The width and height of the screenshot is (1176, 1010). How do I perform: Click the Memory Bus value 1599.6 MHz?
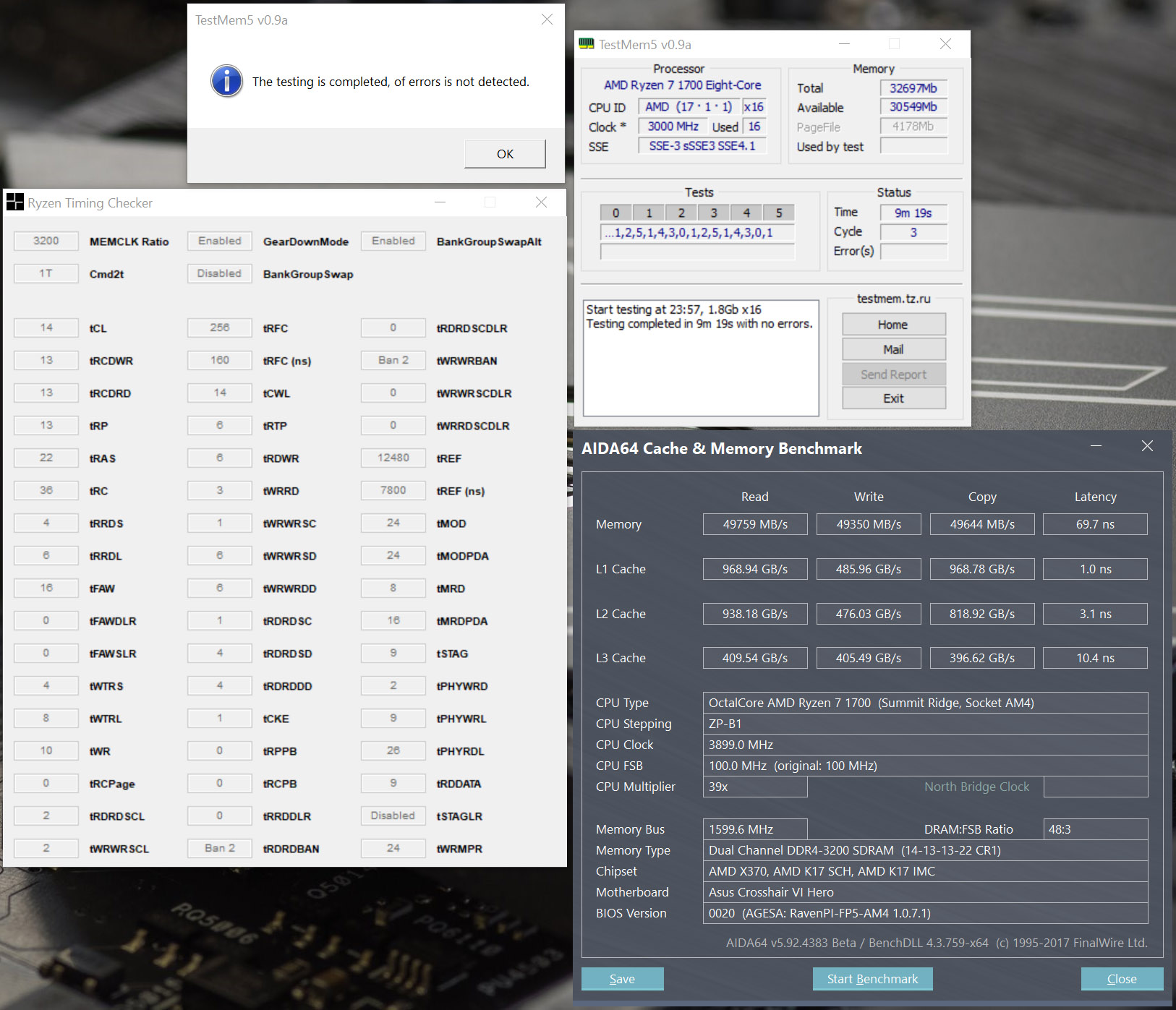click(755, 829)
